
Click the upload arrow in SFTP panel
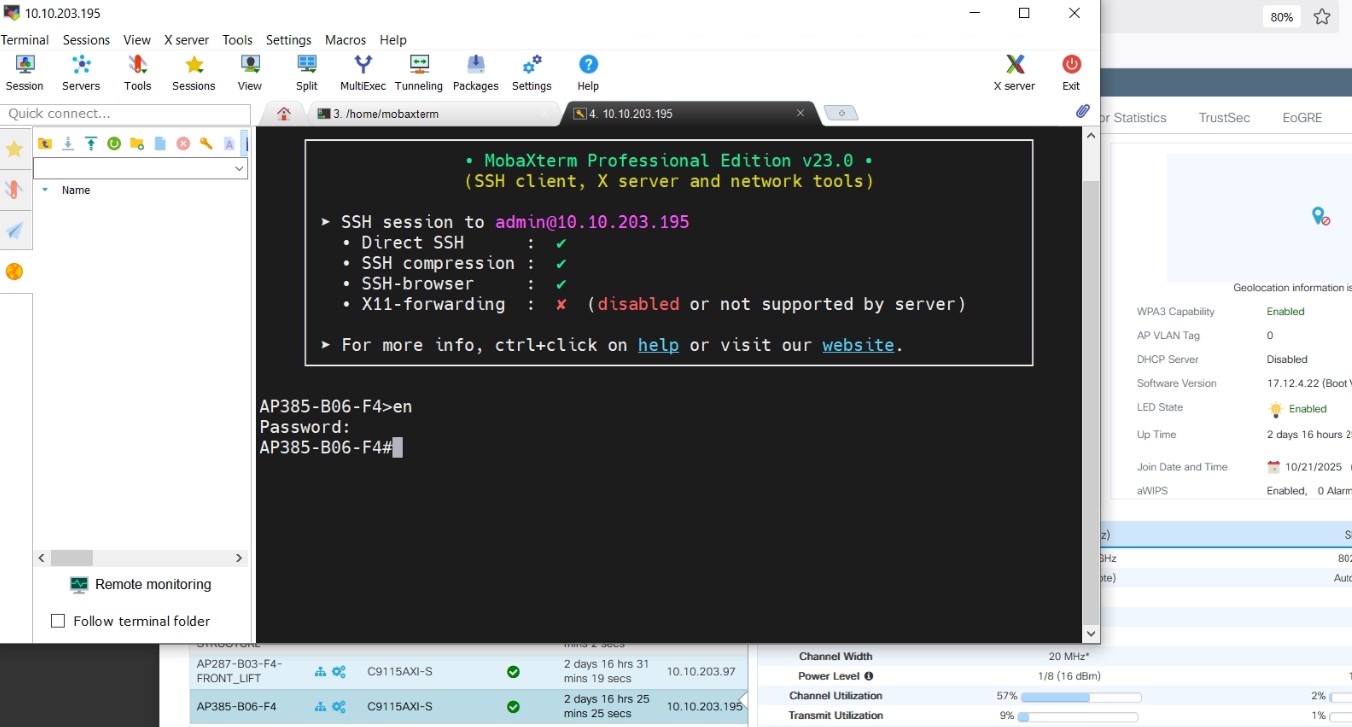[91, 144]
